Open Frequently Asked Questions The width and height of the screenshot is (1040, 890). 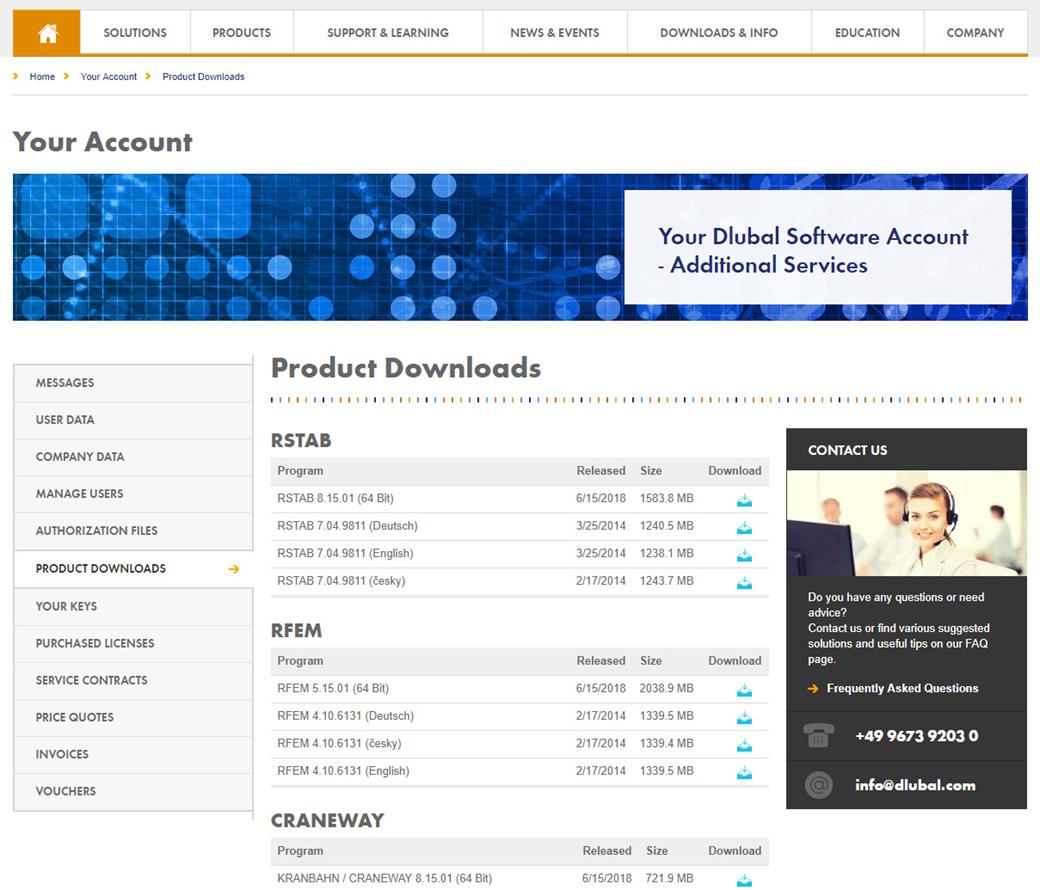coord(902,688)
